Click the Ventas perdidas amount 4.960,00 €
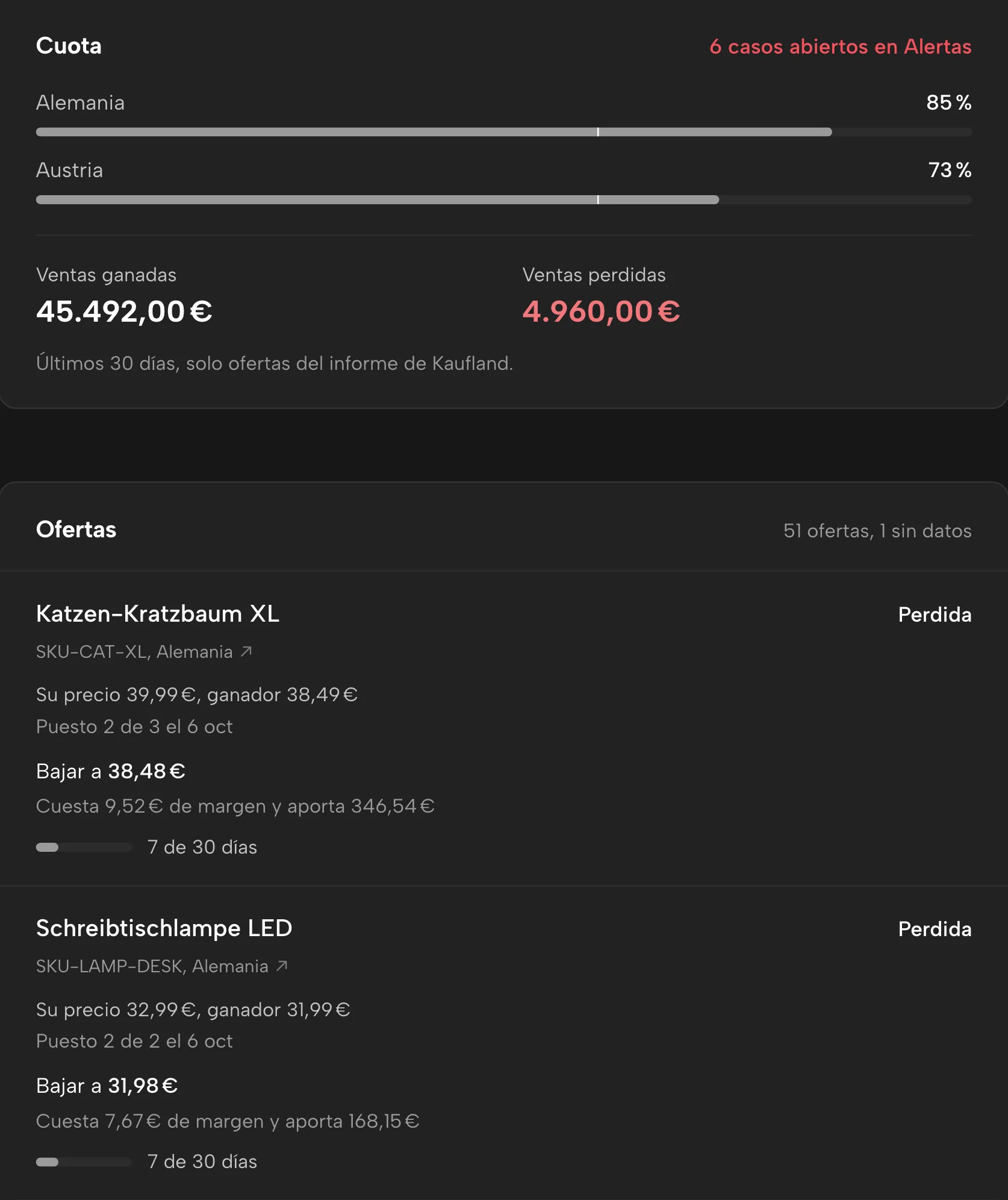Viewport: 1008px width, 1200px height. click(x=602, y=311)
